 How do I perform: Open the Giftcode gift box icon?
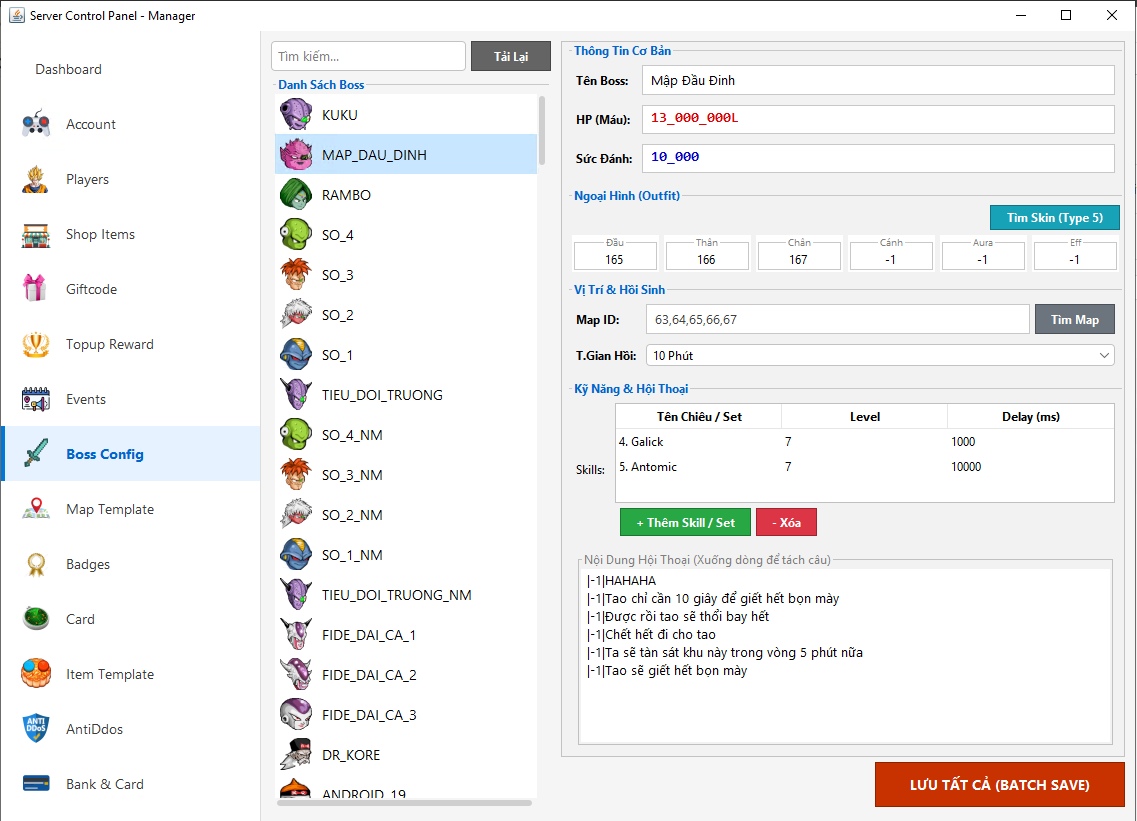click(36, 289)
